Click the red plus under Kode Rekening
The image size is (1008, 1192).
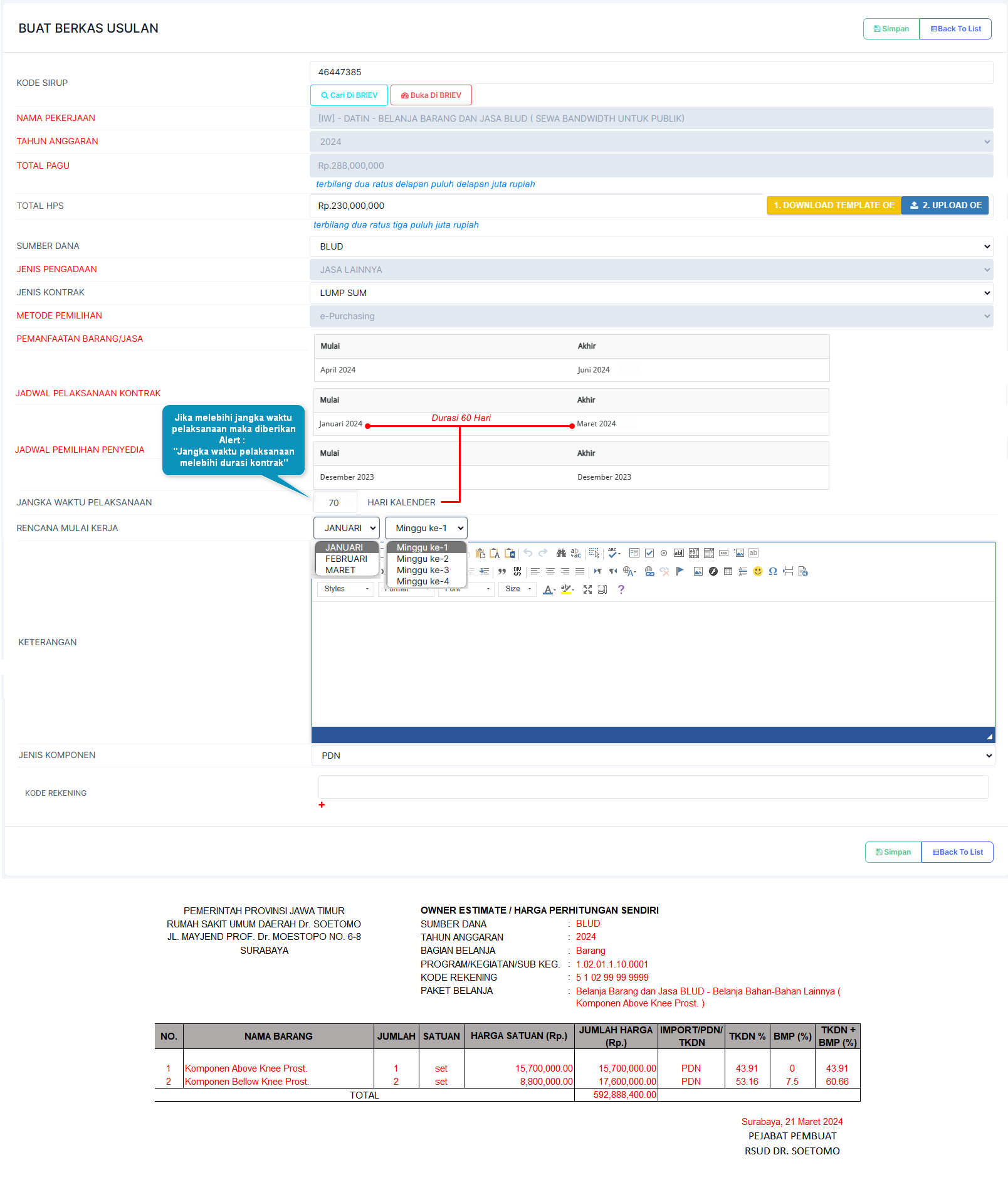(x=322, y=804)
